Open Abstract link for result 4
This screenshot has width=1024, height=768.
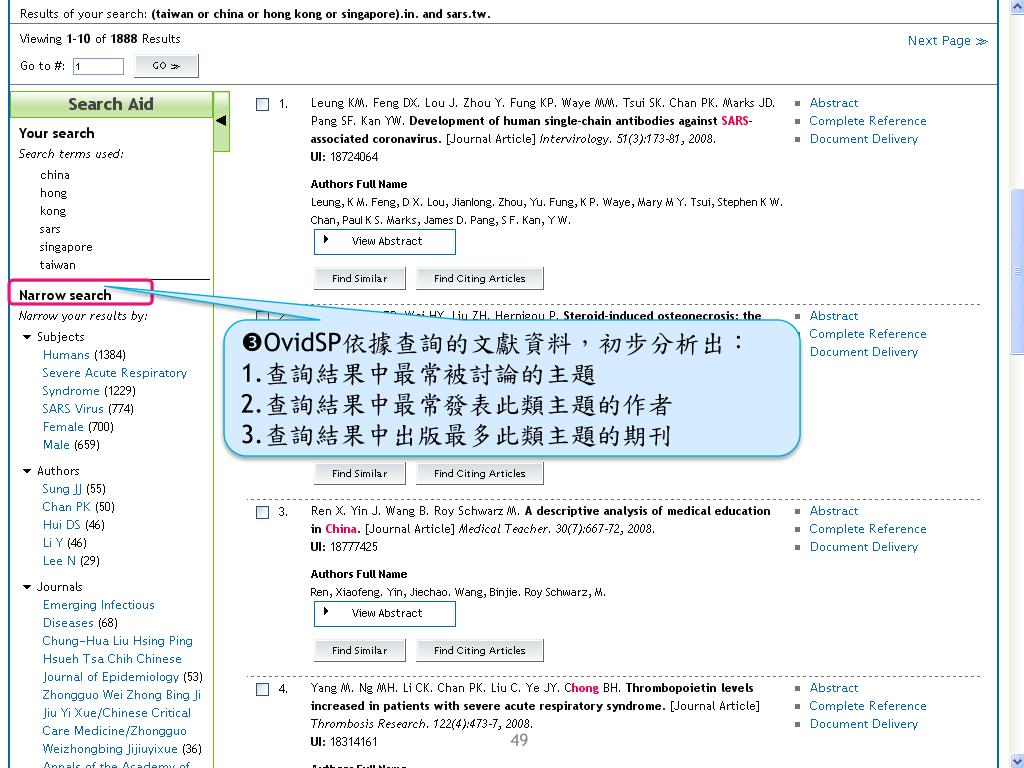833,688
